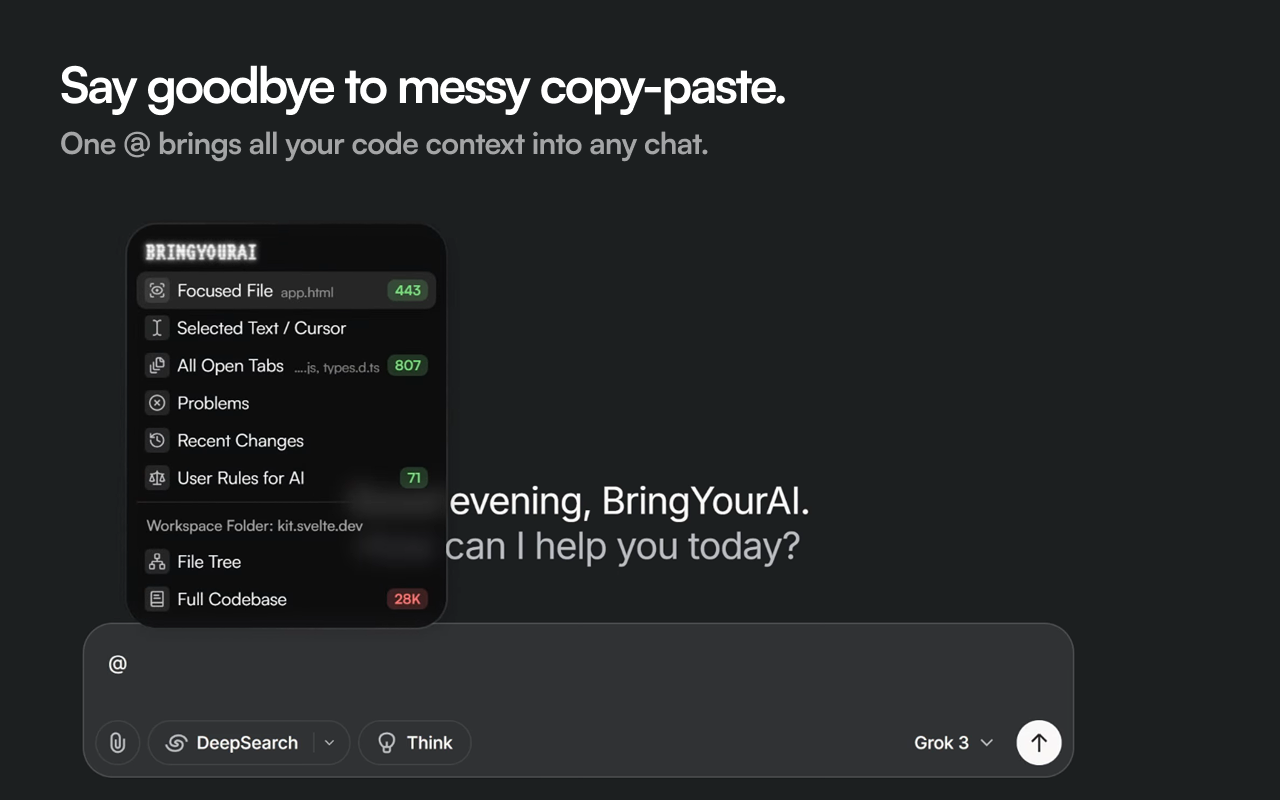Select the Full Codebase option
1280x800 pixels.
[286, 600]
